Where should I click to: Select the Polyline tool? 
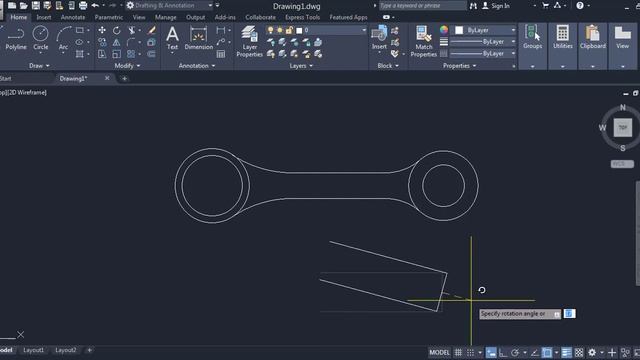coord(16,38)
